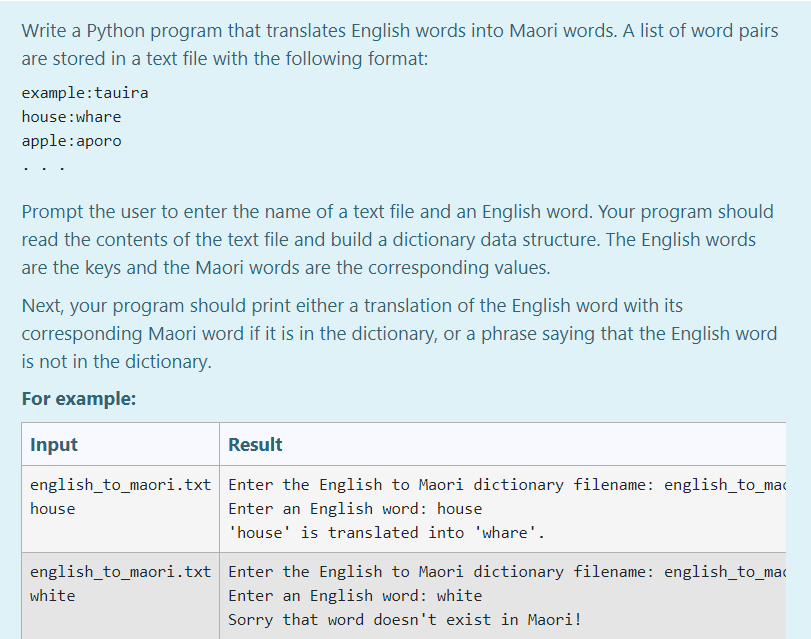Select the code line house:whare

point(71,116)
